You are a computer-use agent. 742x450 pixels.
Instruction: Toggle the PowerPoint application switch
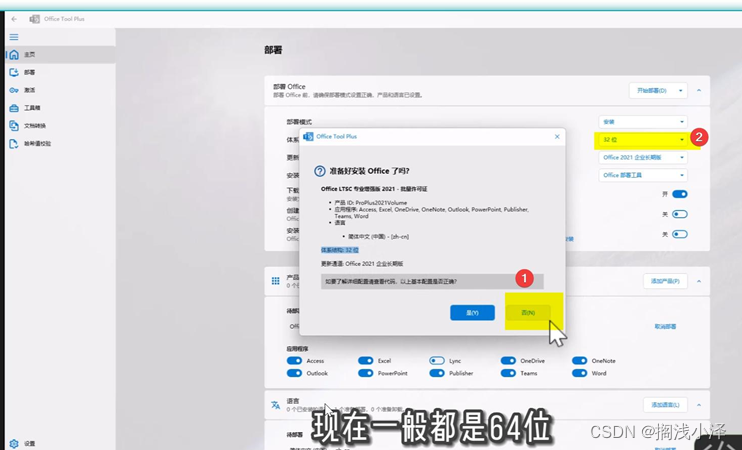coord(365,373)
